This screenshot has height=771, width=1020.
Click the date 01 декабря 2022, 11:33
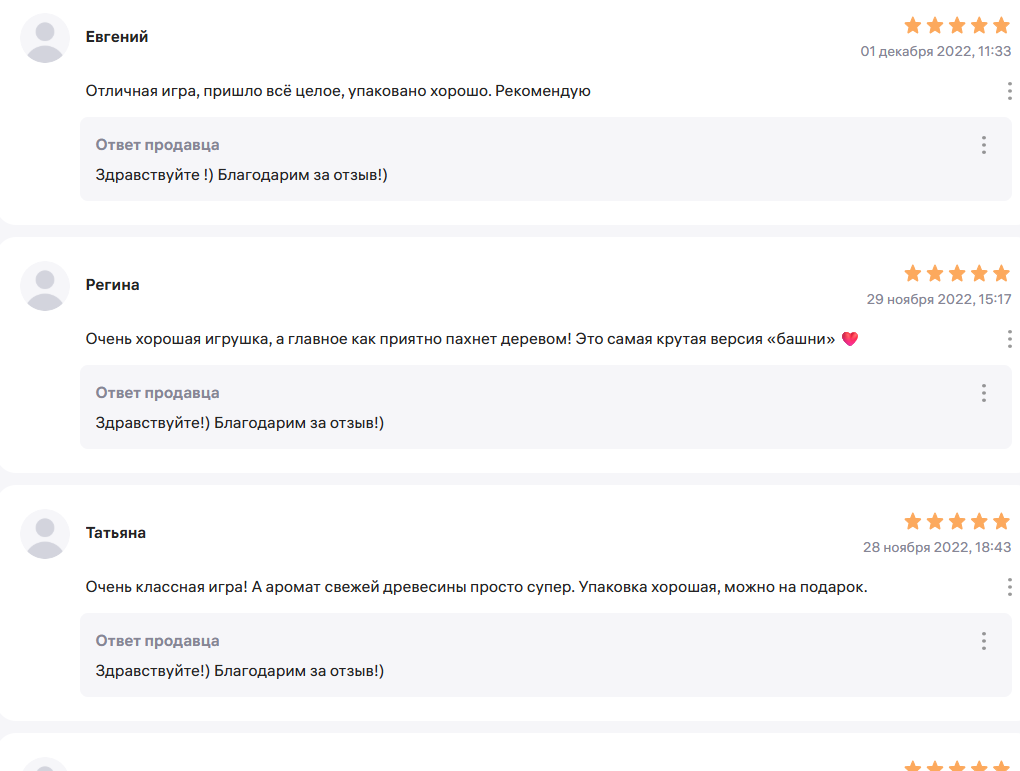935,51
